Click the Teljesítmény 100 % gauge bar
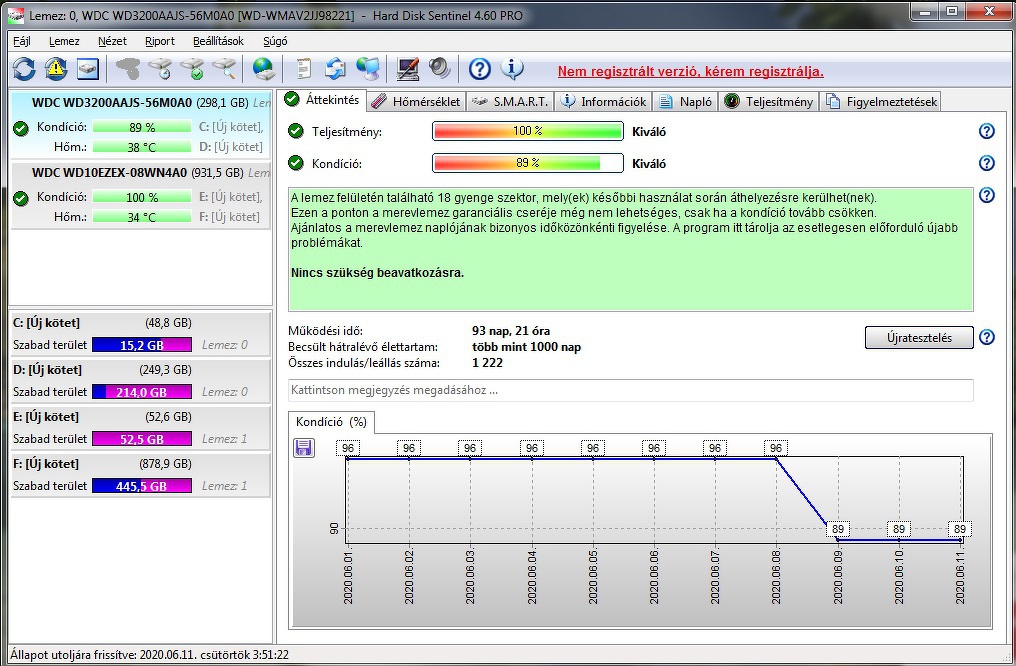 pyautogui.click(x=527, y=131)
